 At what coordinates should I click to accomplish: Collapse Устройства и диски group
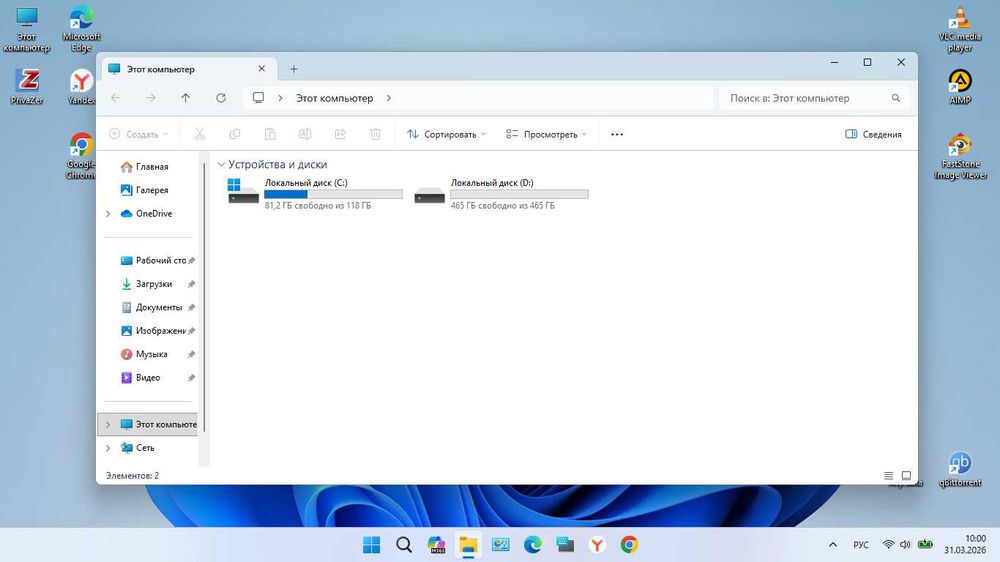point(221,165)
